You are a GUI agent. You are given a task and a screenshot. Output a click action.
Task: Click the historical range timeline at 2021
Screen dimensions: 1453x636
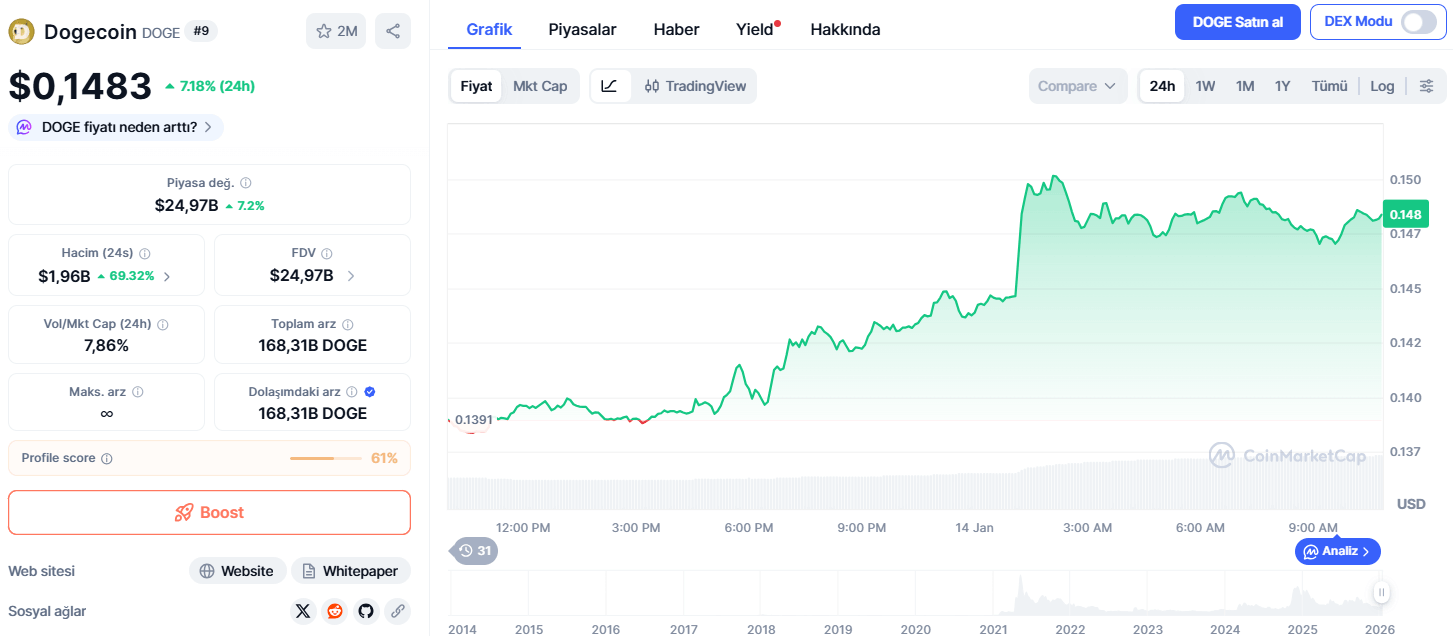point(992,629)
